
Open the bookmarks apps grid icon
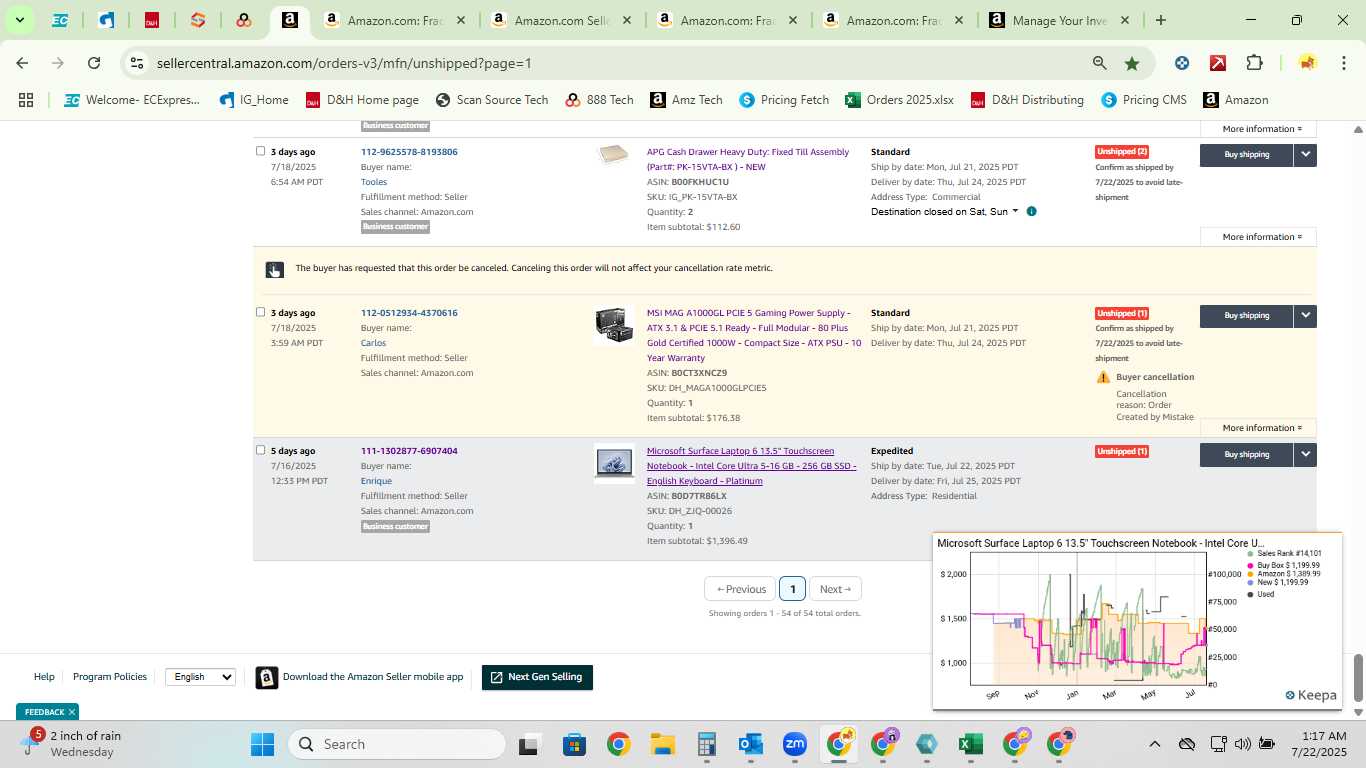pyautogui.click(x=26, y=100)
